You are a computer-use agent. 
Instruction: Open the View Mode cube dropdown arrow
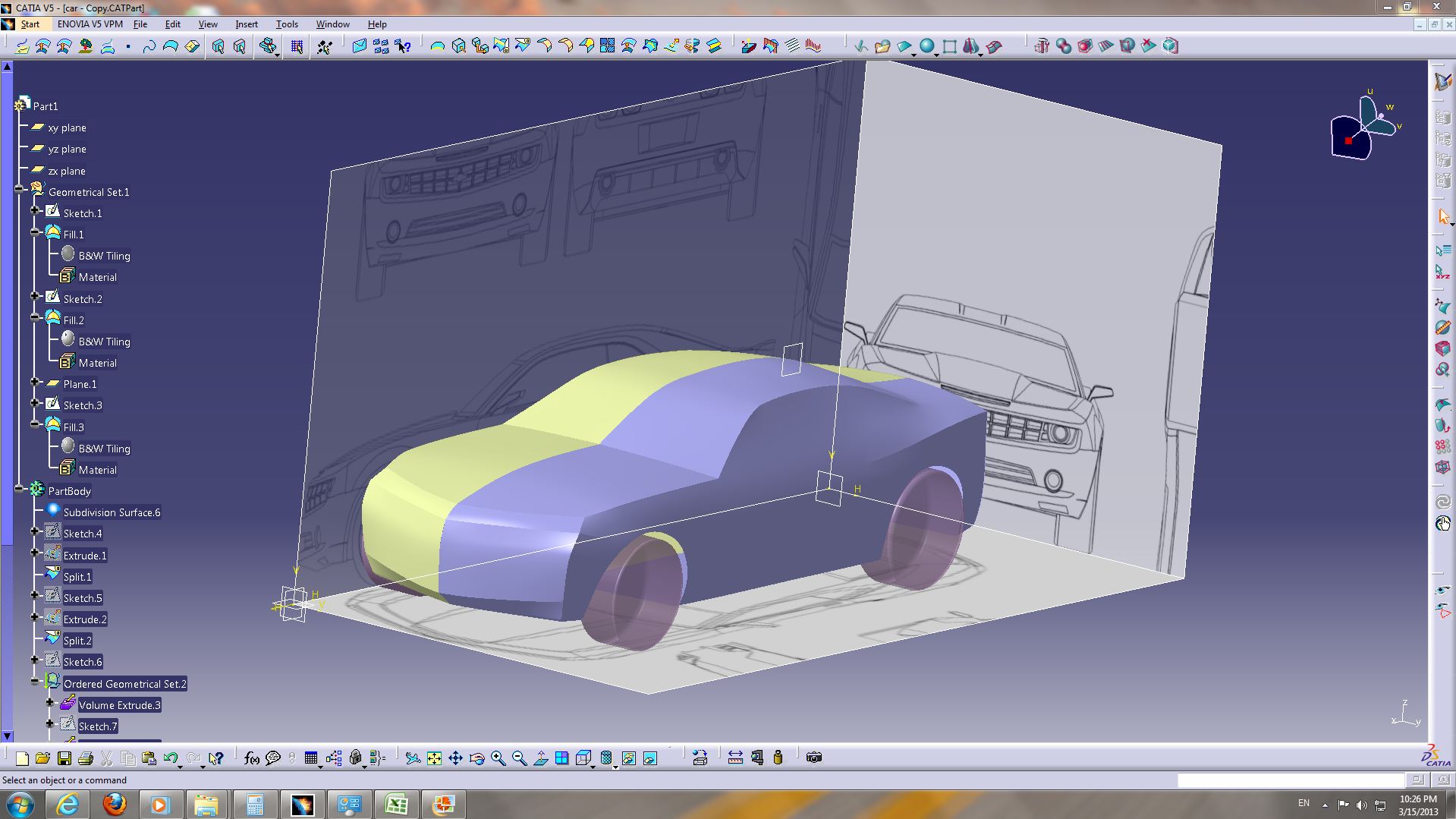[593, 766]
